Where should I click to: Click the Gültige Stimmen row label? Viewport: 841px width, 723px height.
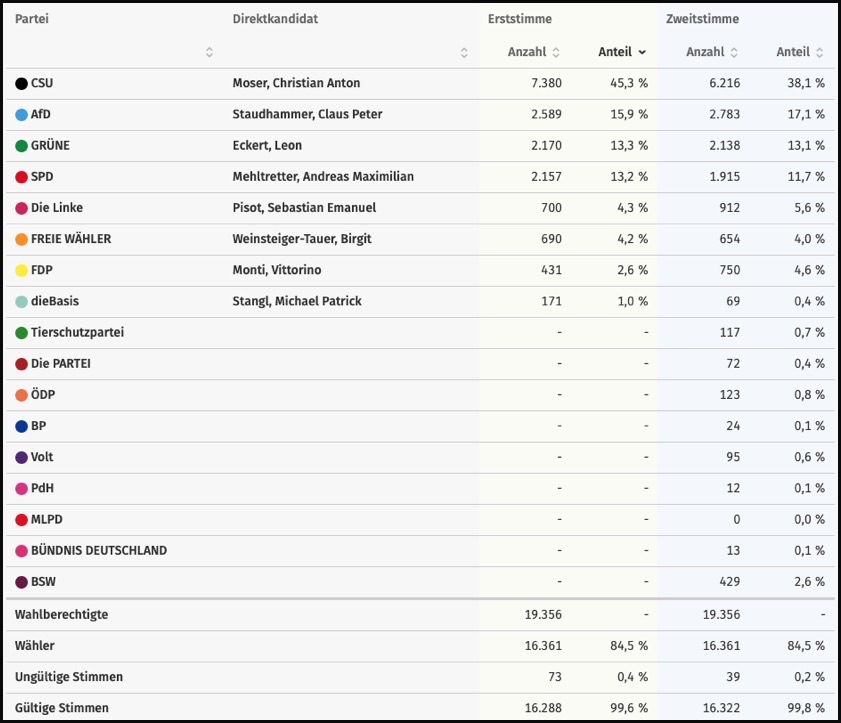(x=61, y=708)
